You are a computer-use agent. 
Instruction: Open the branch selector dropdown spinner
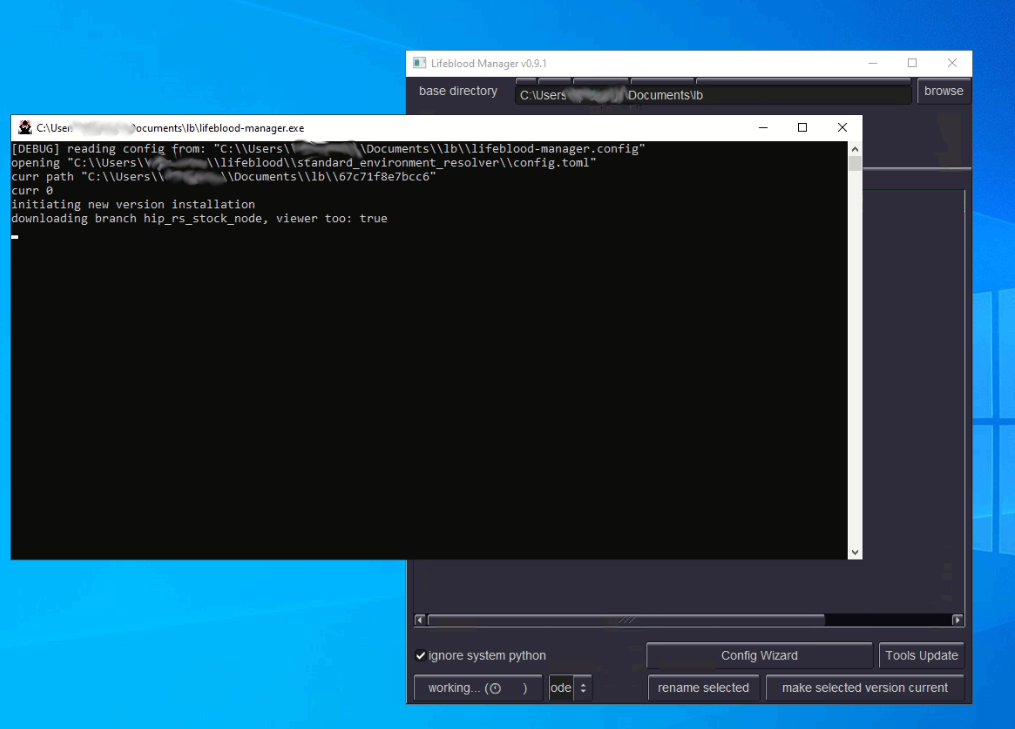tap(582, 688)
